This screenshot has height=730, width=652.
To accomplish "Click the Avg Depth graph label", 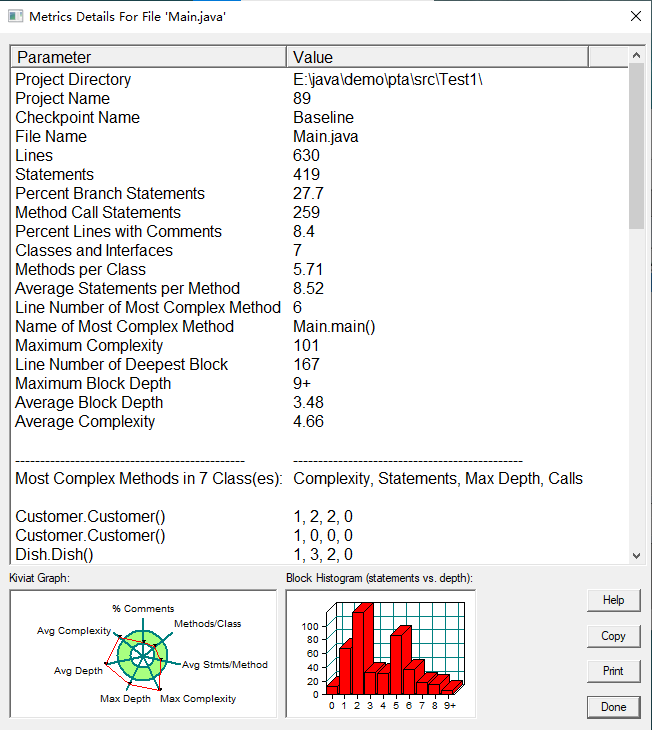I will pyautogui.click(x=78, y=671).
